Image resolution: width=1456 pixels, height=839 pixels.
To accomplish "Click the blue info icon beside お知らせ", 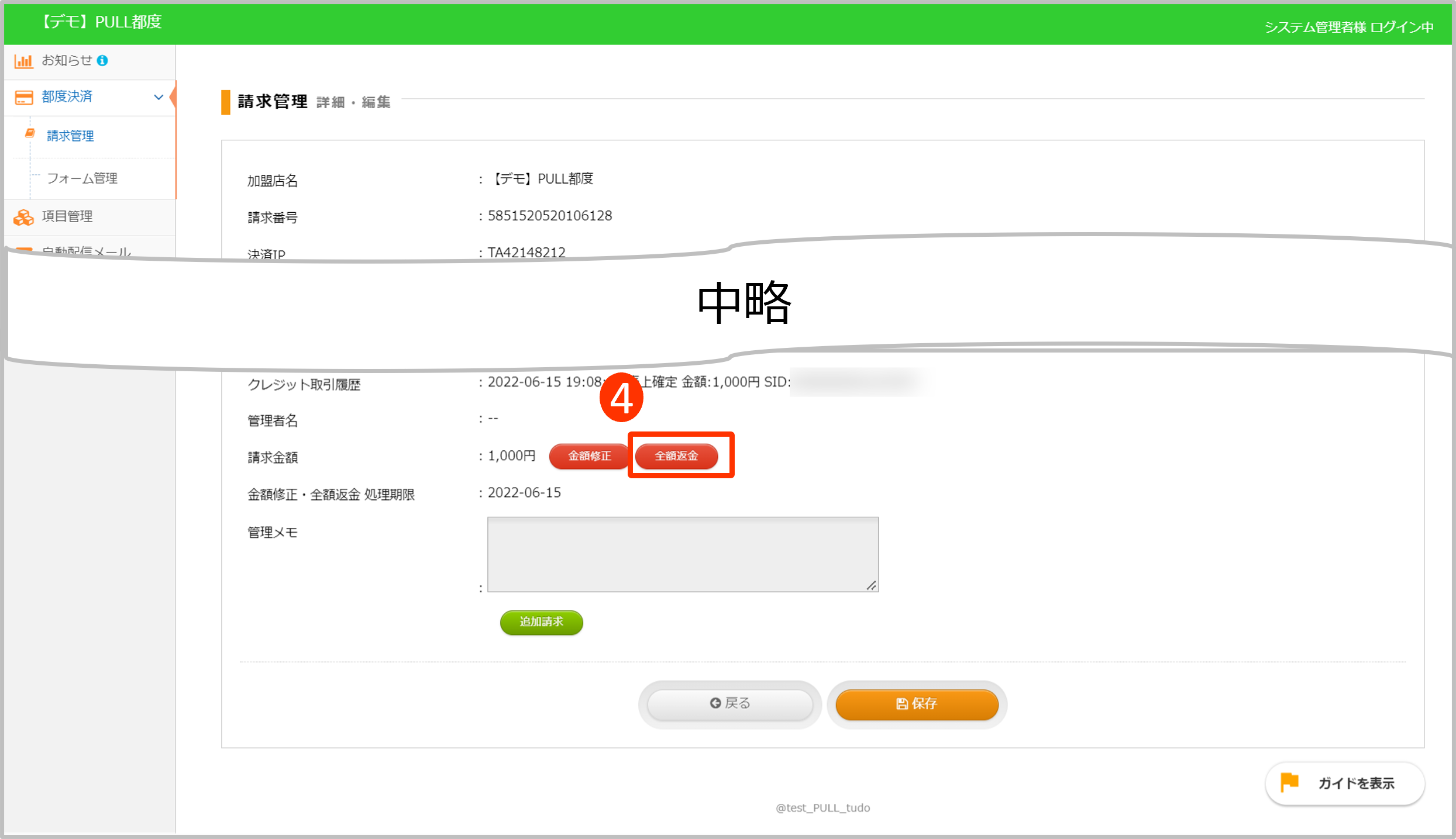I will (x=102, y=61).
